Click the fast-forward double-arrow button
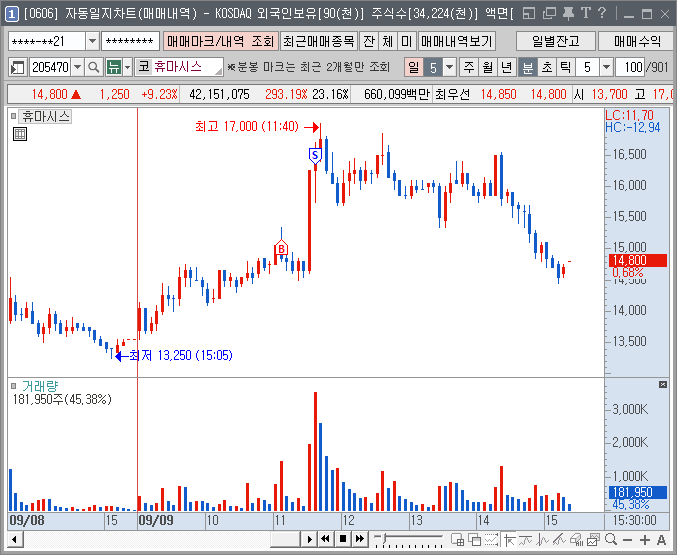Viewport: 677px width, 555px height. pos(360,539)
